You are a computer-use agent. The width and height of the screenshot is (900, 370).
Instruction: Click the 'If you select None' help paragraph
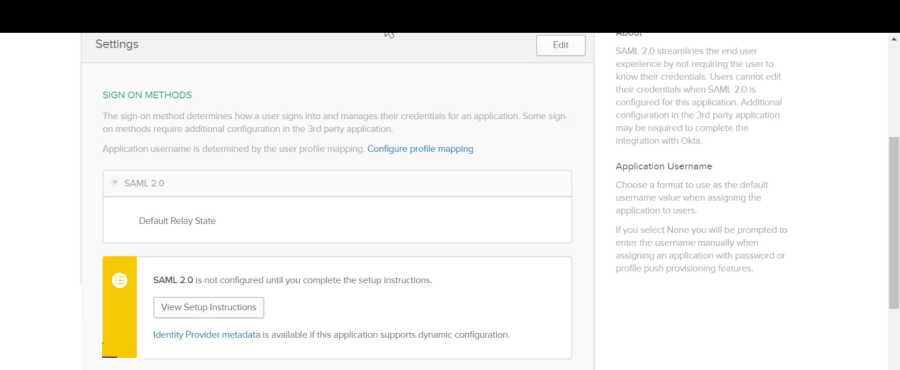point(701,249)
